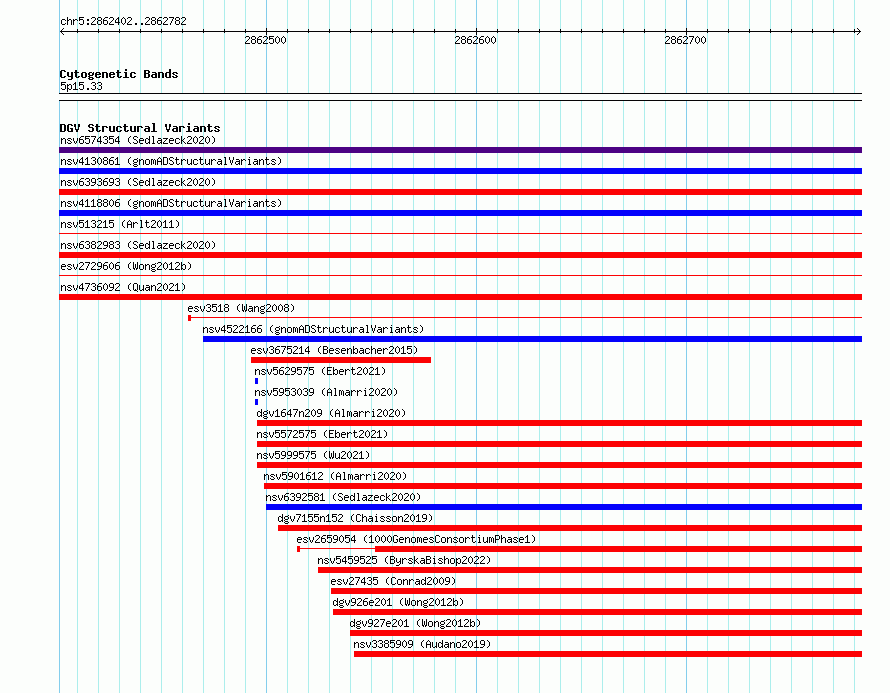Select dgv927e201 (Wong2012b) label
This screenshot has height=693, width=890.
coord(415,623)
